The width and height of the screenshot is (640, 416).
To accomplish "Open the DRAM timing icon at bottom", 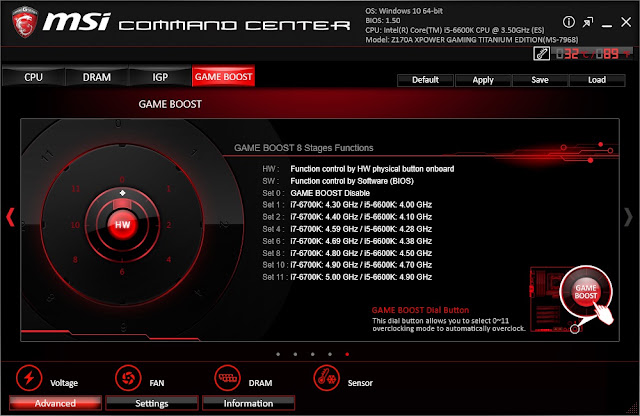I will (x=227, y=378).
